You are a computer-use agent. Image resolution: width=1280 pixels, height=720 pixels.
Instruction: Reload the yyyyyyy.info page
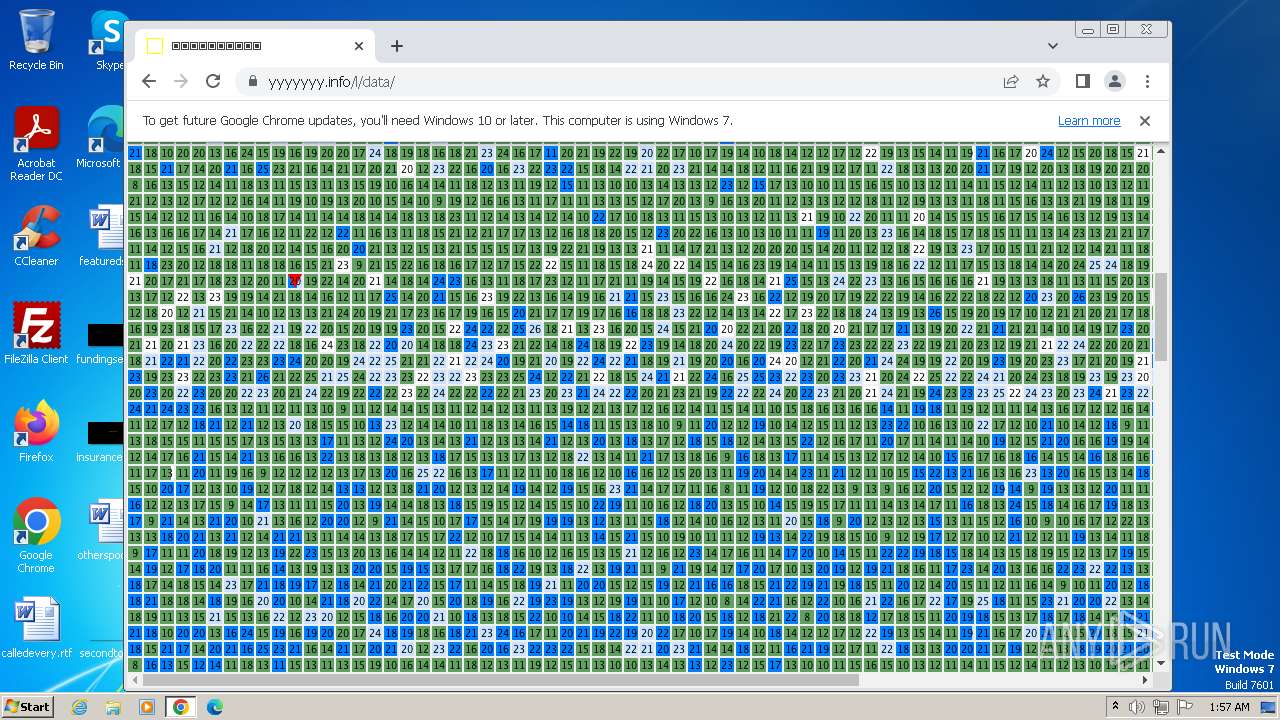(213, 81)
